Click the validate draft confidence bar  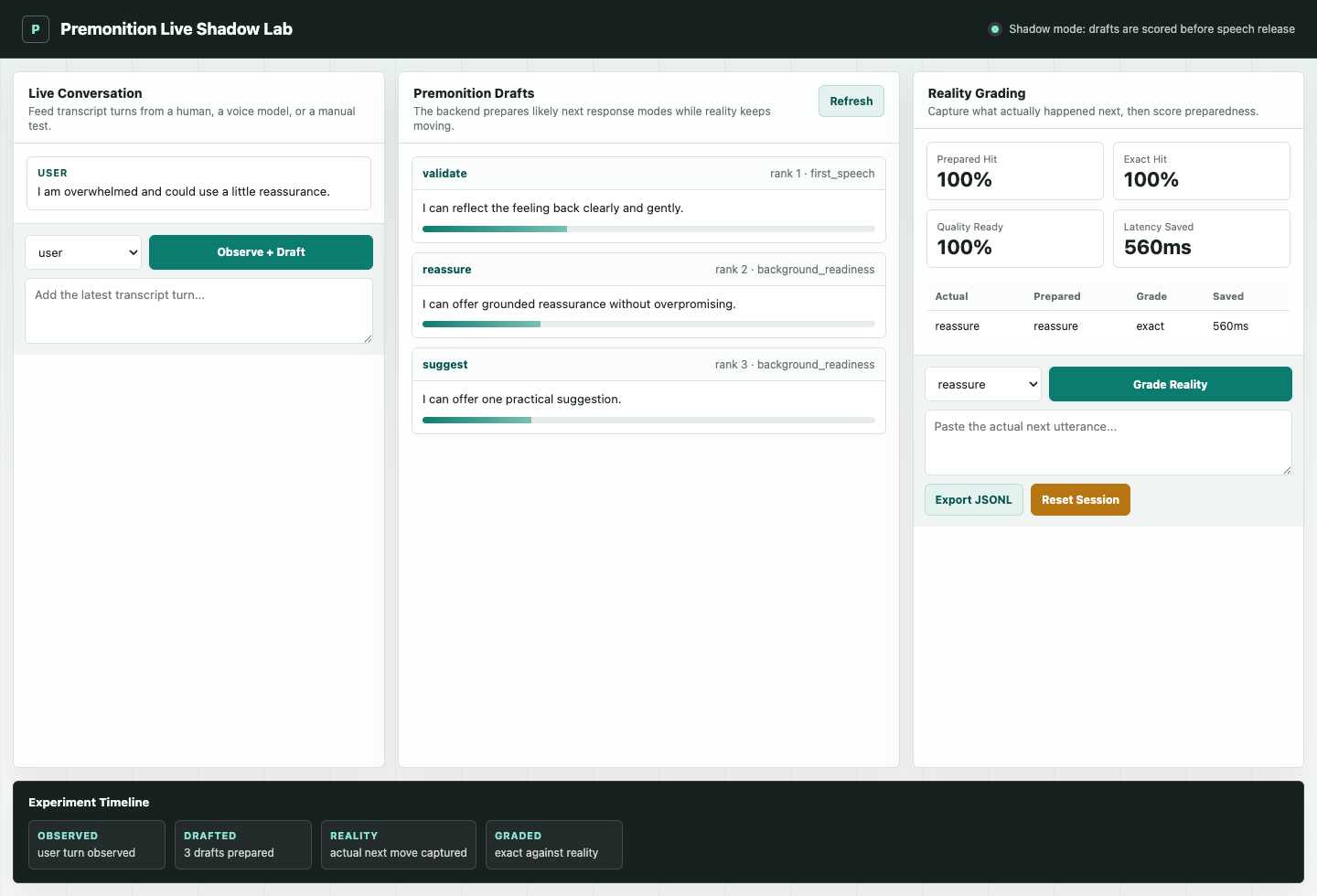tap(648, 229)
